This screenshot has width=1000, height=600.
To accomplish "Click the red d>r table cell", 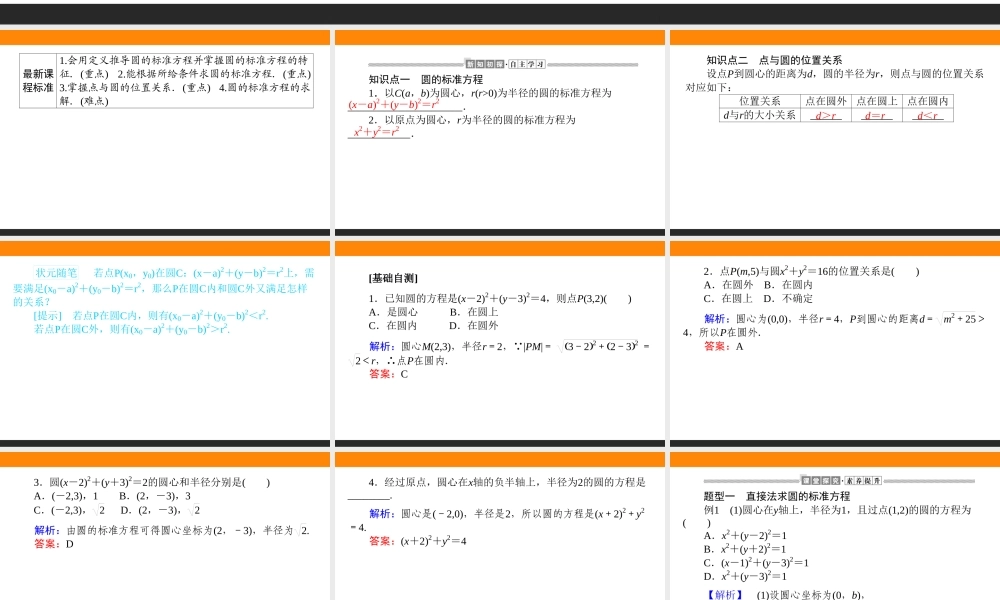I will 825,115.
